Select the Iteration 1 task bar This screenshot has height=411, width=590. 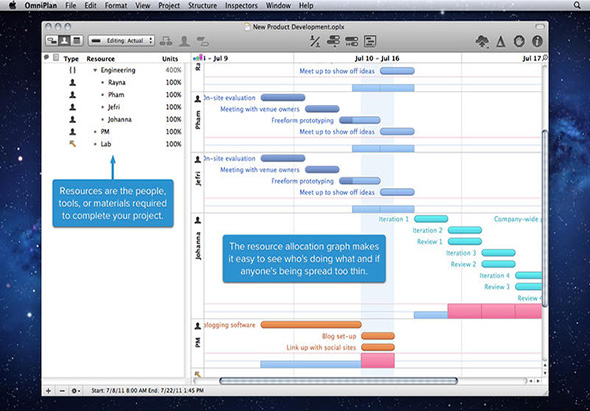pyautogui.click(x=431, y=219)
